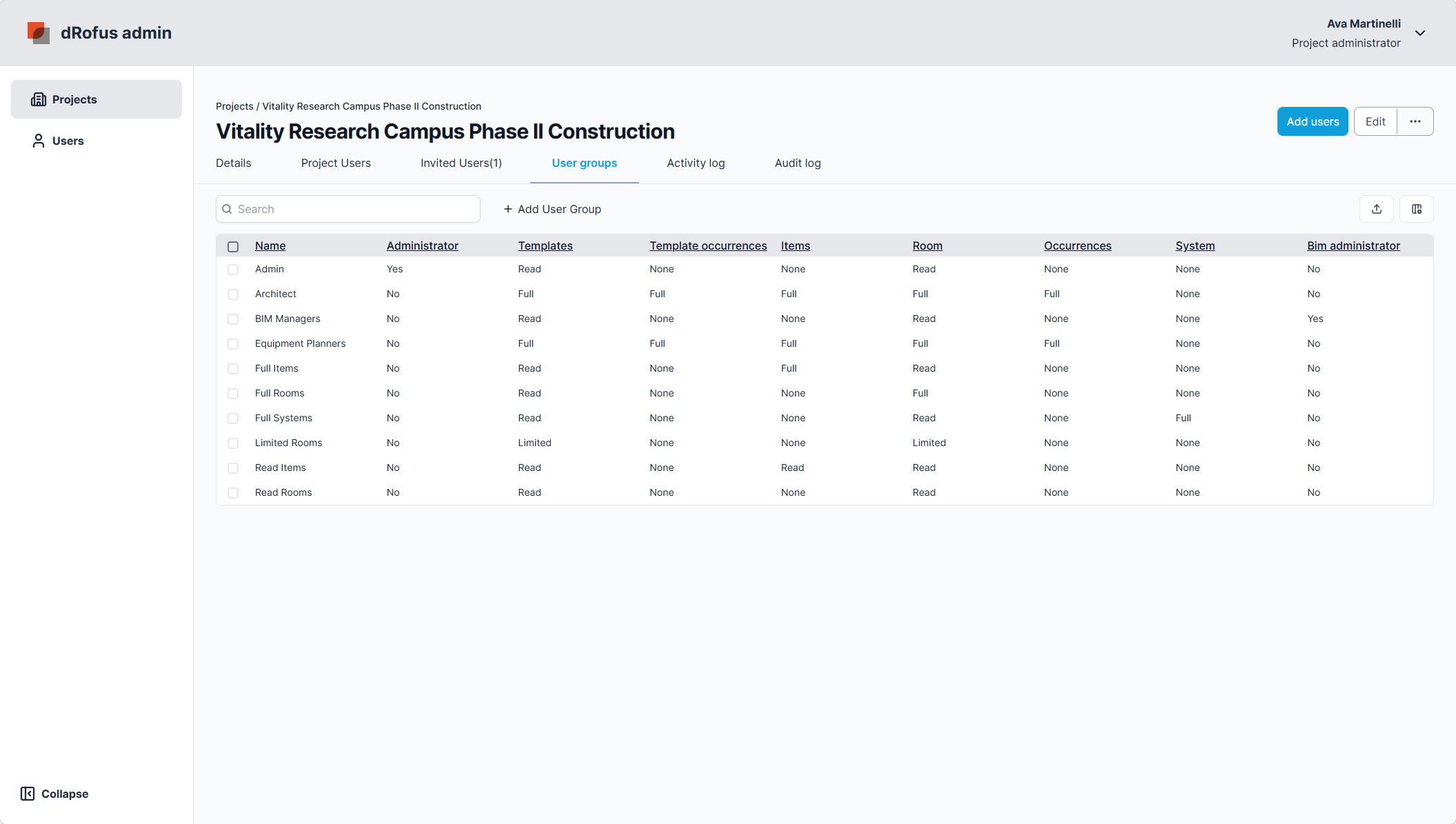
Task: Select the Limited Rooms group name
Action: 289,443
